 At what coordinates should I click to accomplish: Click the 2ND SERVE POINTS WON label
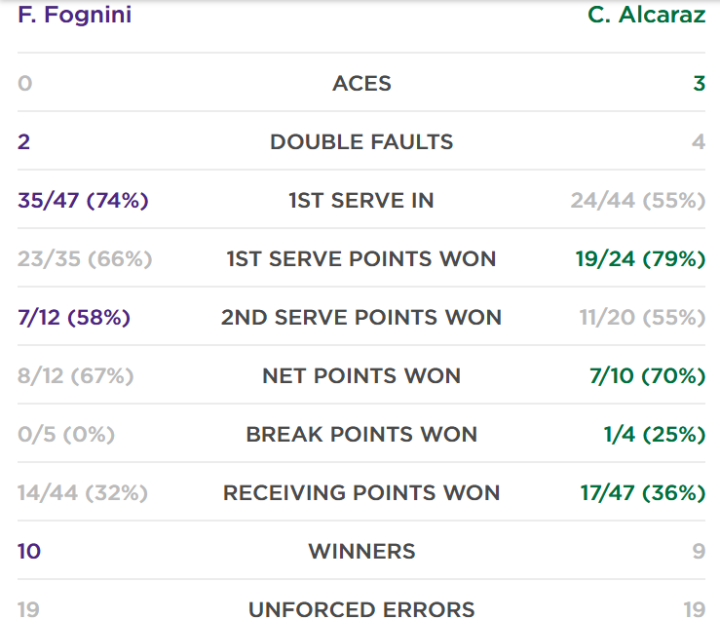[x=361, y=317]
